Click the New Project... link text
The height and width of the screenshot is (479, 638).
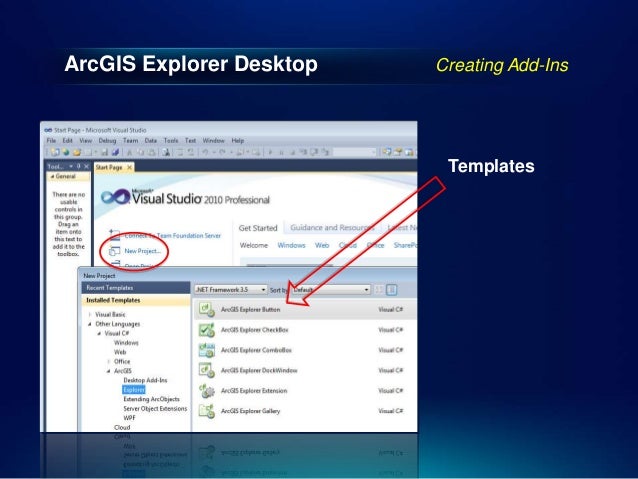coord(142,251)
